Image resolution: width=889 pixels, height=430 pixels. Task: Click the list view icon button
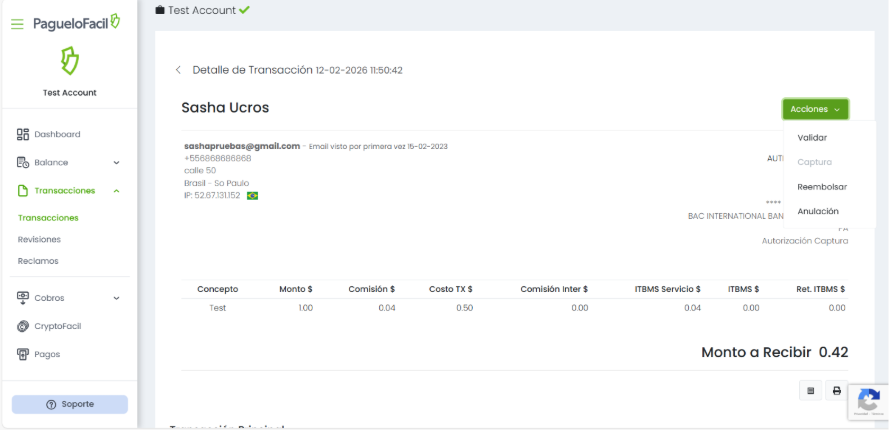811,391
